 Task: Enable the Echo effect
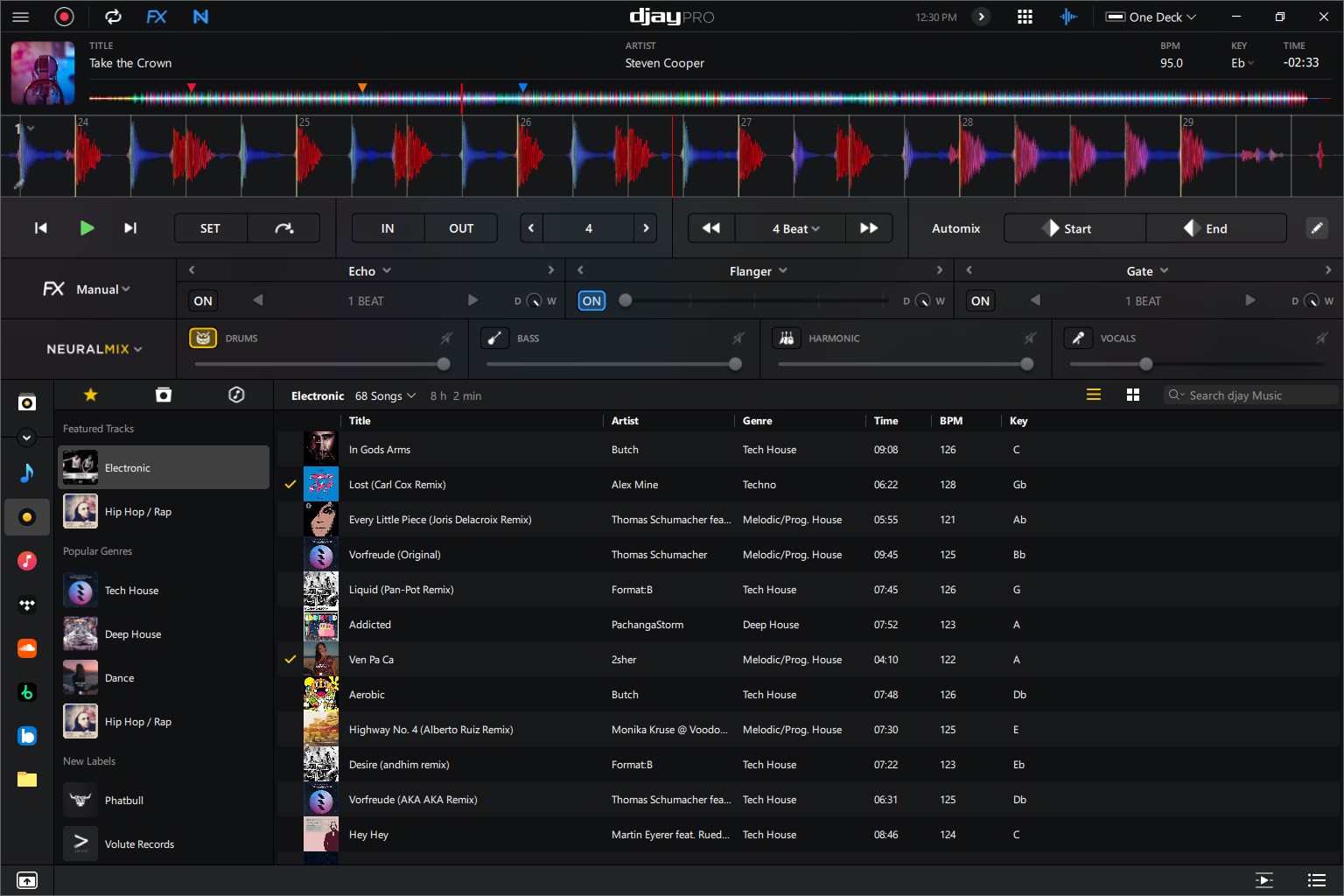point(202,300)
